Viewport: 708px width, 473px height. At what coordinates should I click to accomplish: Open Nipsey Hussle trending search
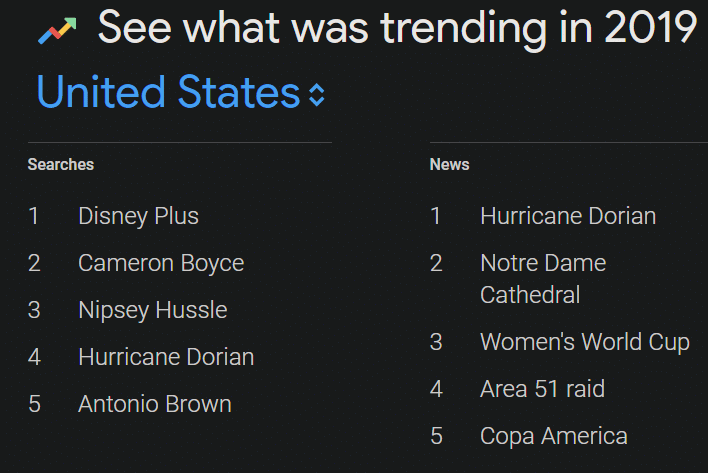click(153, 310)
